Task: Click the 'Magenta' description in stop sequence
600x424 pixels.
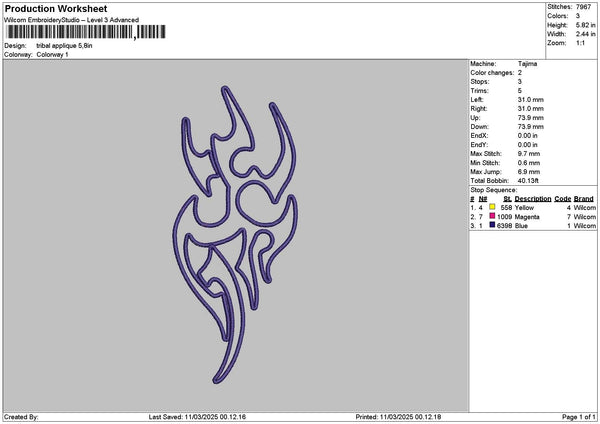Action: (527, 217)
